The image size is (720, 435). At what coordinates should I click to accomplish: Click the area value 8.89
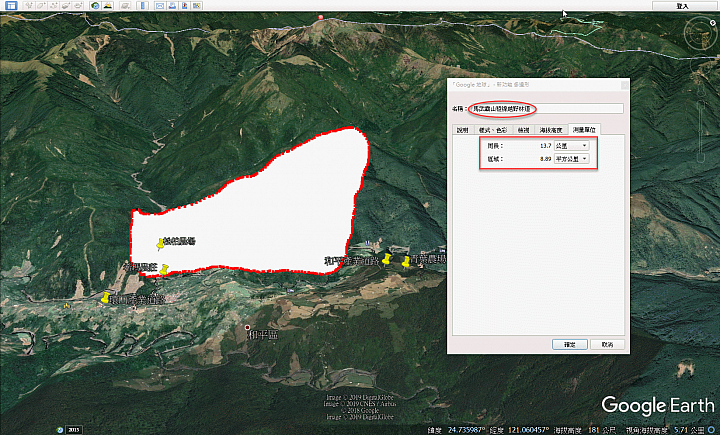pyautogui.click(x=545, y=159)
